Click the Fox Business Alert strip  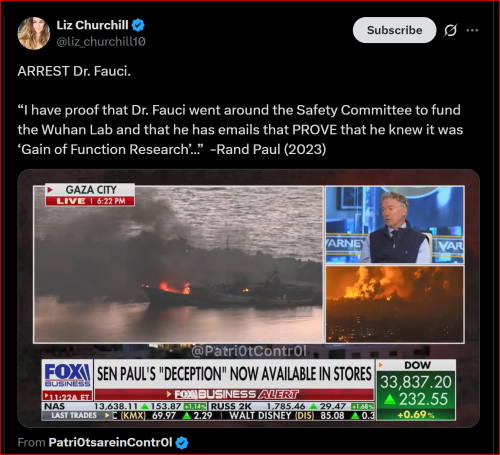tap(234, 395)
